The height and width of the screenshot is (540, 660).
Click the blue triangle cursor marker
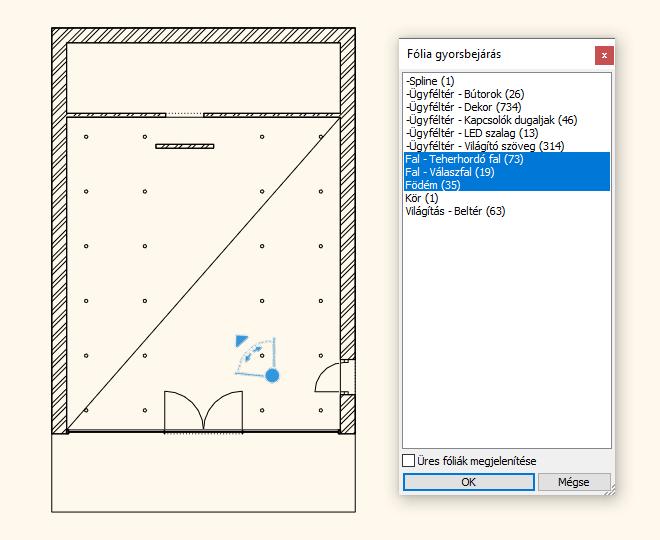241,340
